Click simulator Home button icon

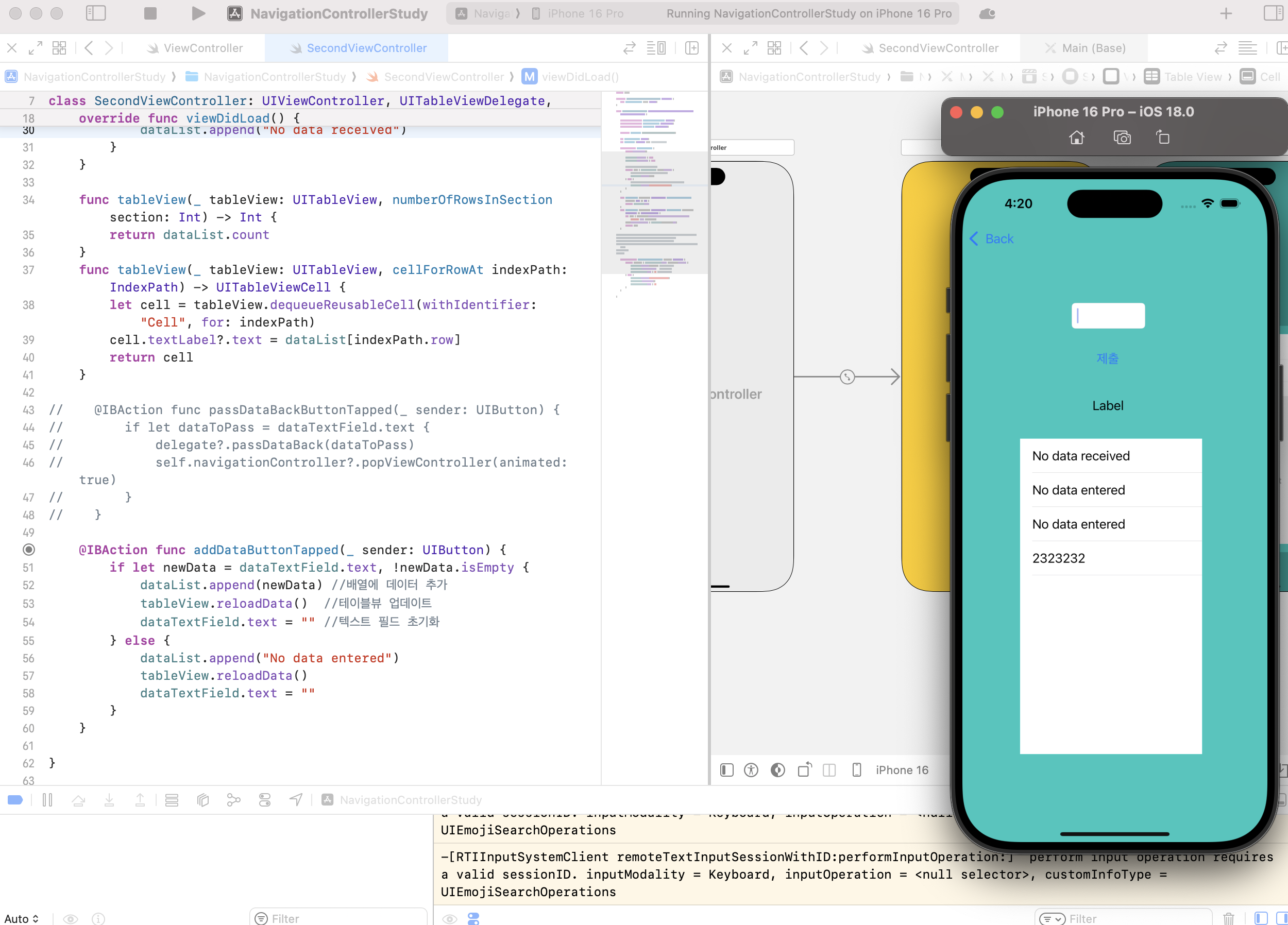click(1076, 138)
